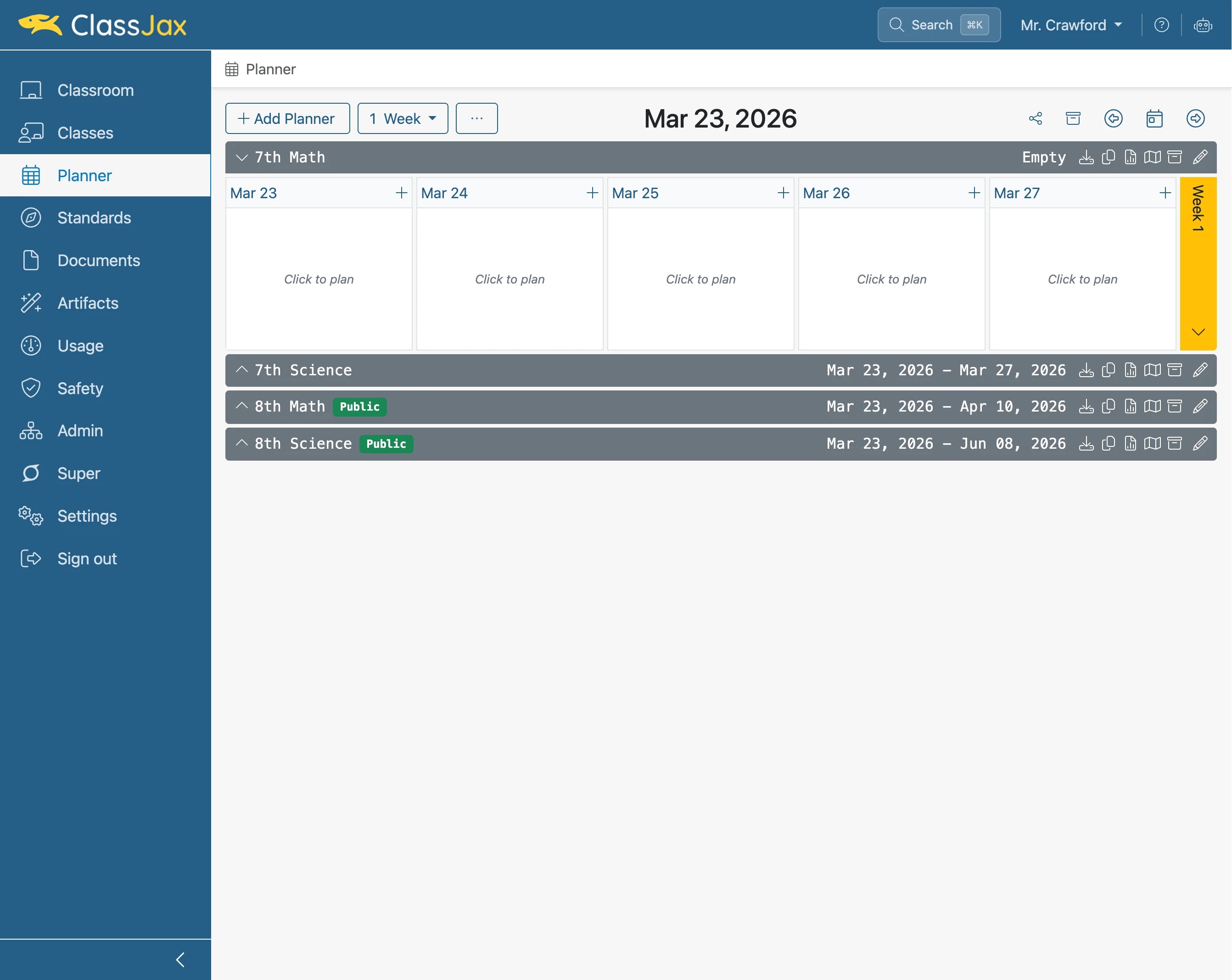The height and width of the screenshot is (980, 1232).
Task: Click the Mar 23, 2026 date heading
Action: pyautogui.click(x=720, y=118)
